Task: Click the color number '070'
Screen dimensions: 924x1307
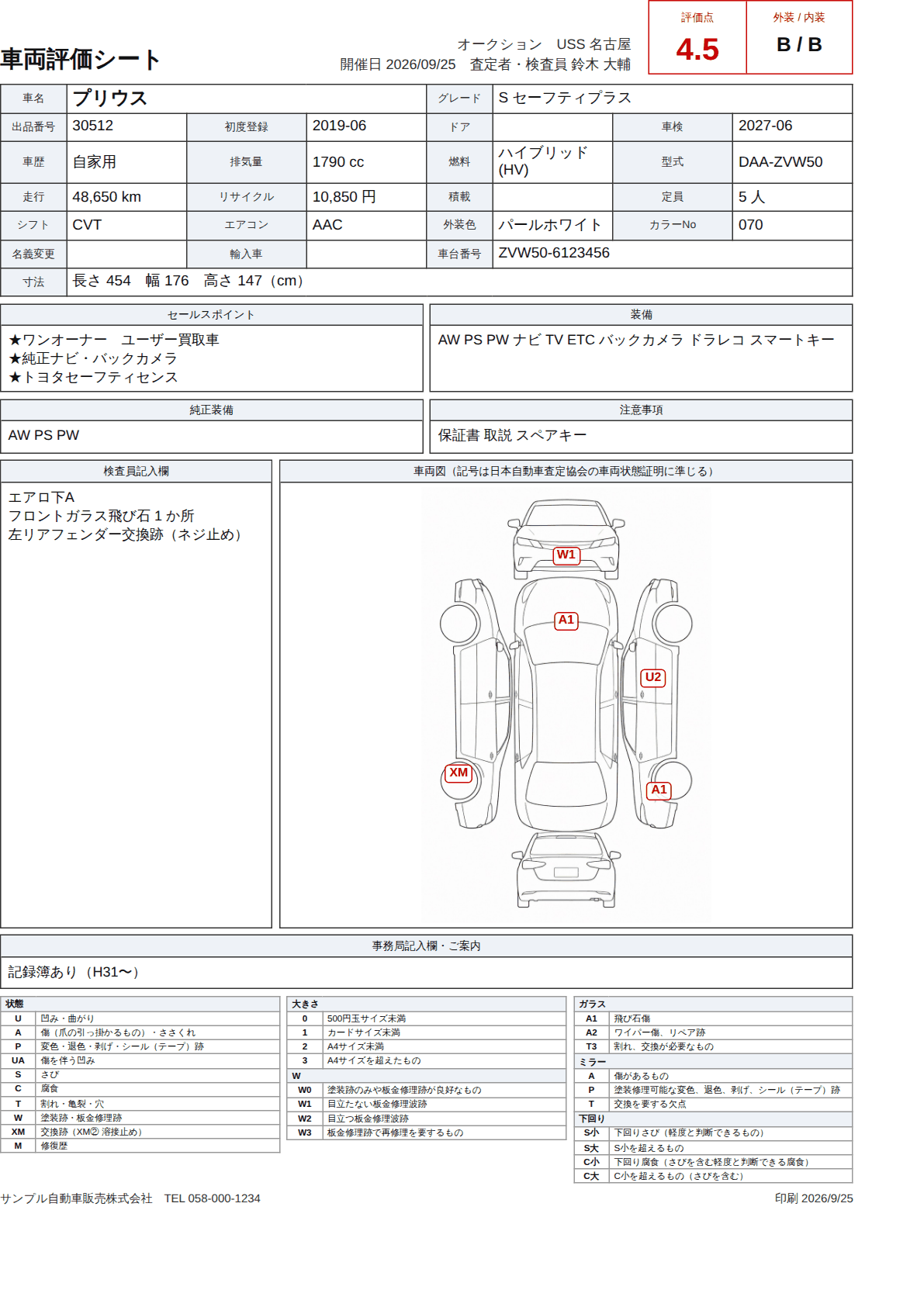Action: (x=750, y=225)
